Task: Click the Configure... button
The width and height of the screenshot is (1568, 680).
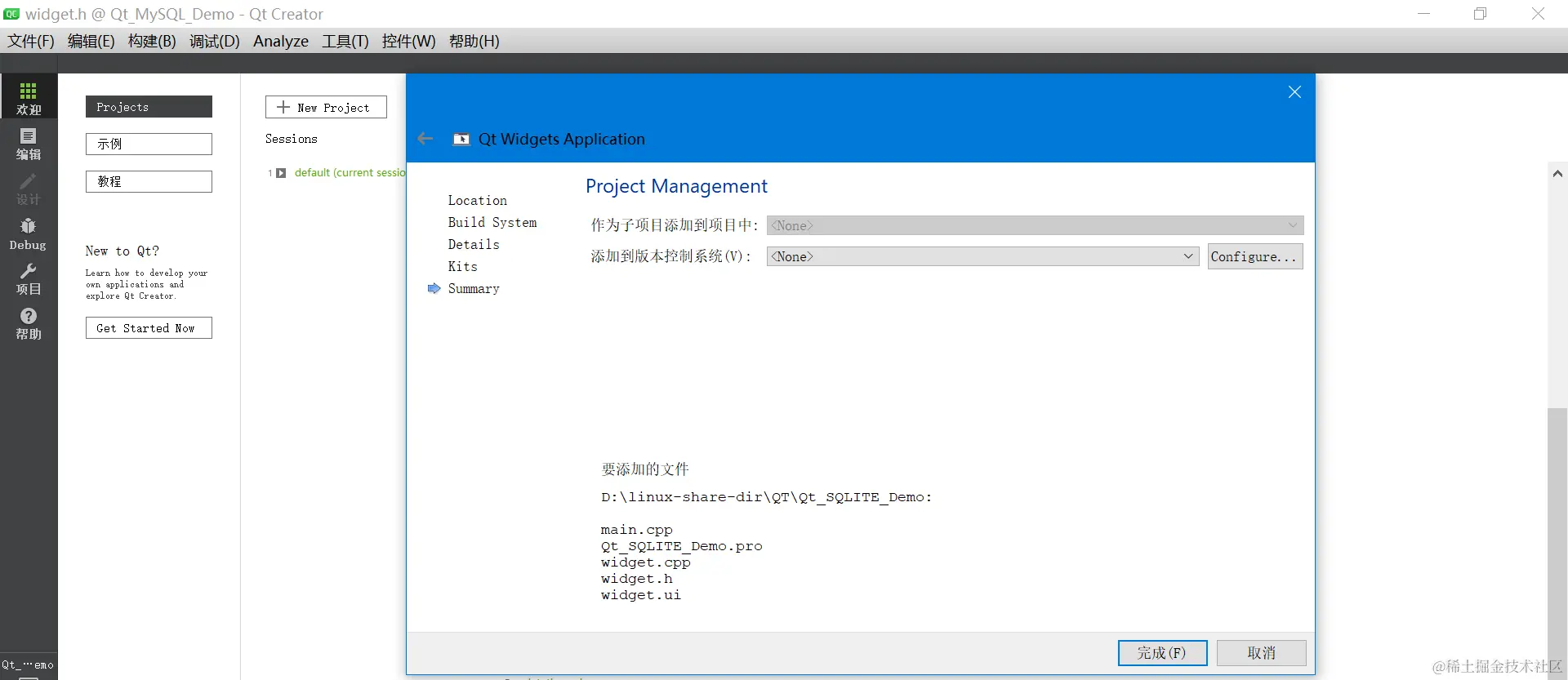Action: click(x=1255, y=256)
